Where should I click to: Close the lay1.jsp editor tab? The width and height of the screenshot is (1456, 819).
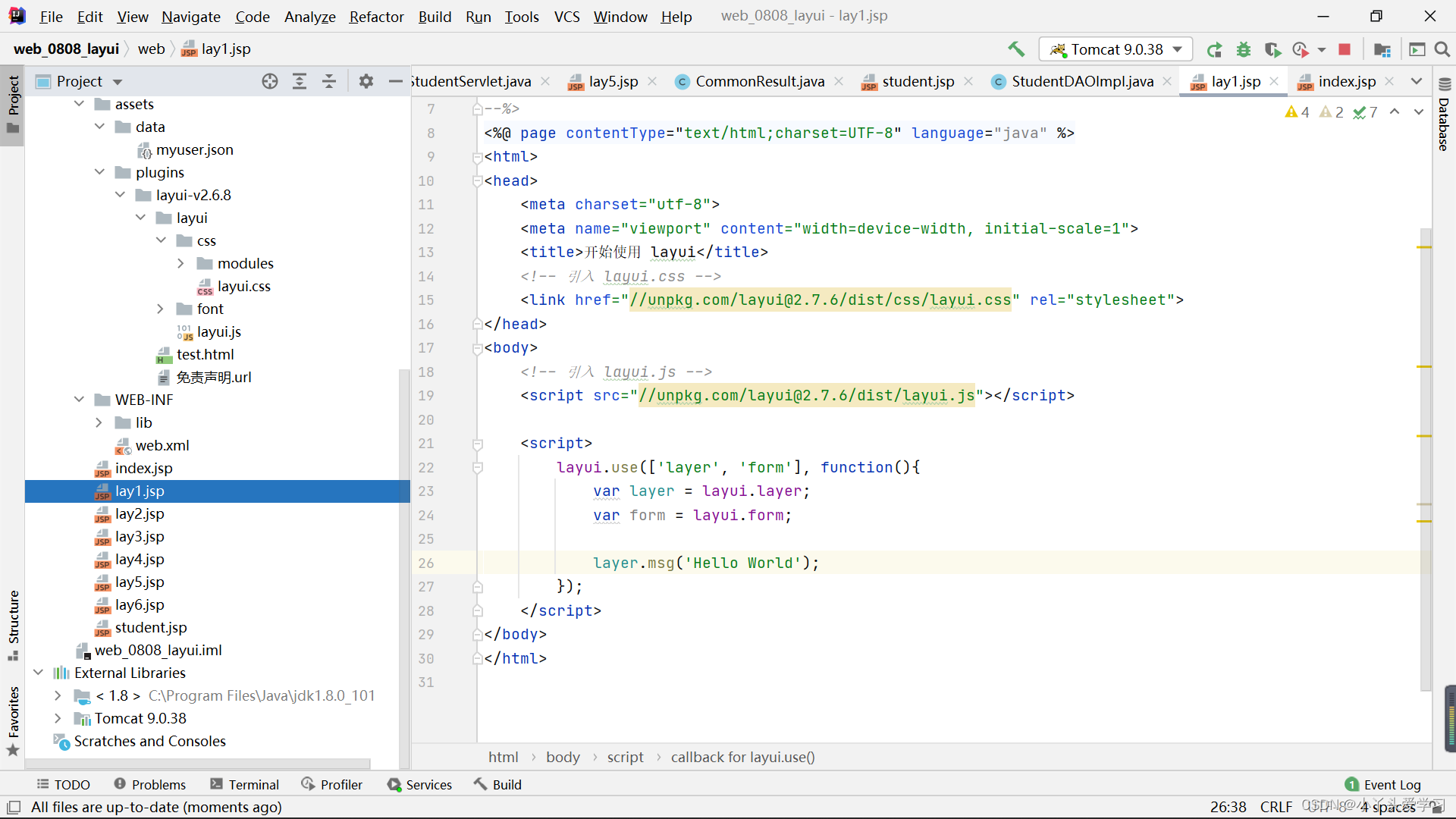(x=1274, y=81)
